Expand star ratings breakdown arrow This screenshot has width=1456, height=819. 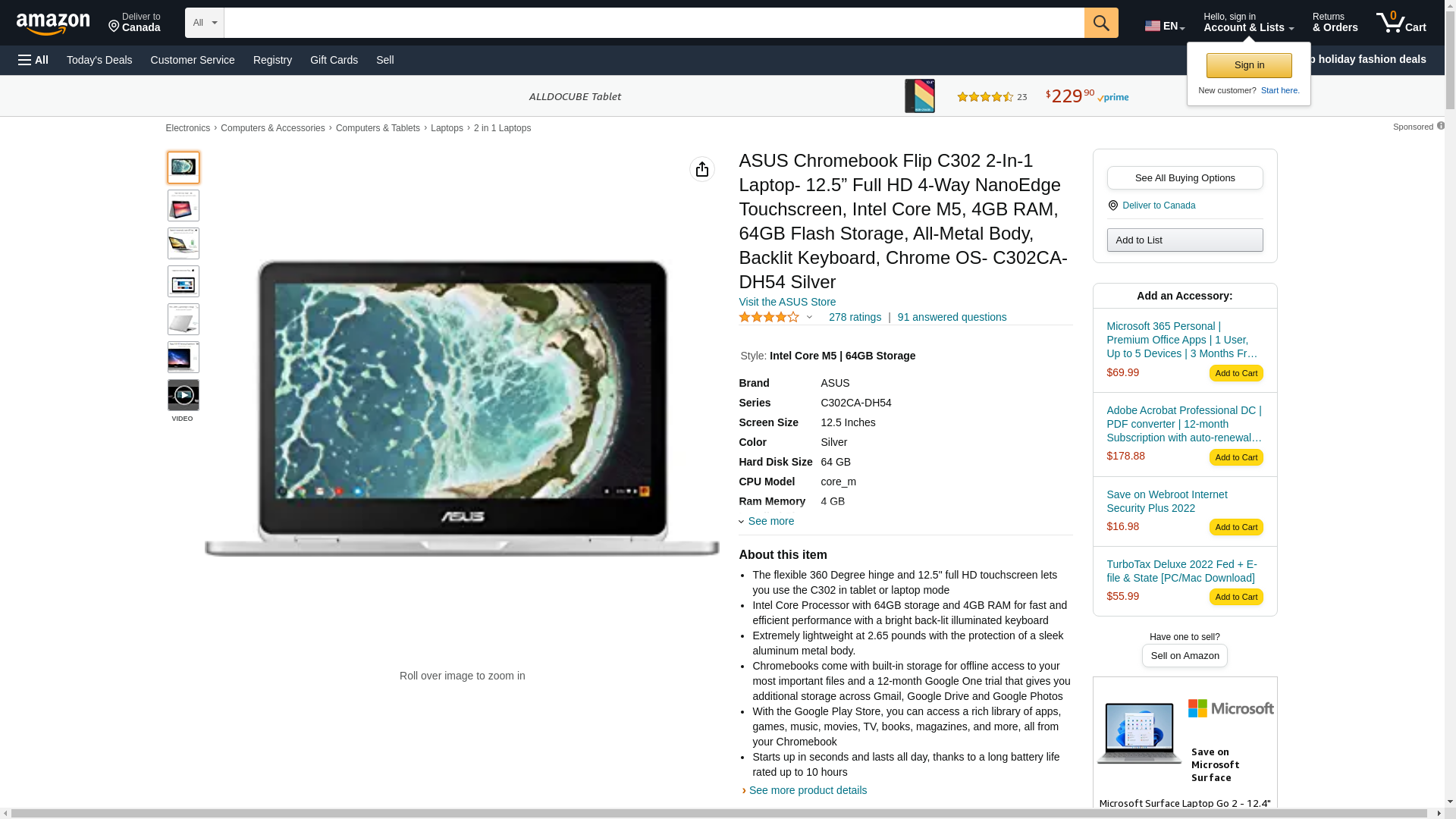809,318
